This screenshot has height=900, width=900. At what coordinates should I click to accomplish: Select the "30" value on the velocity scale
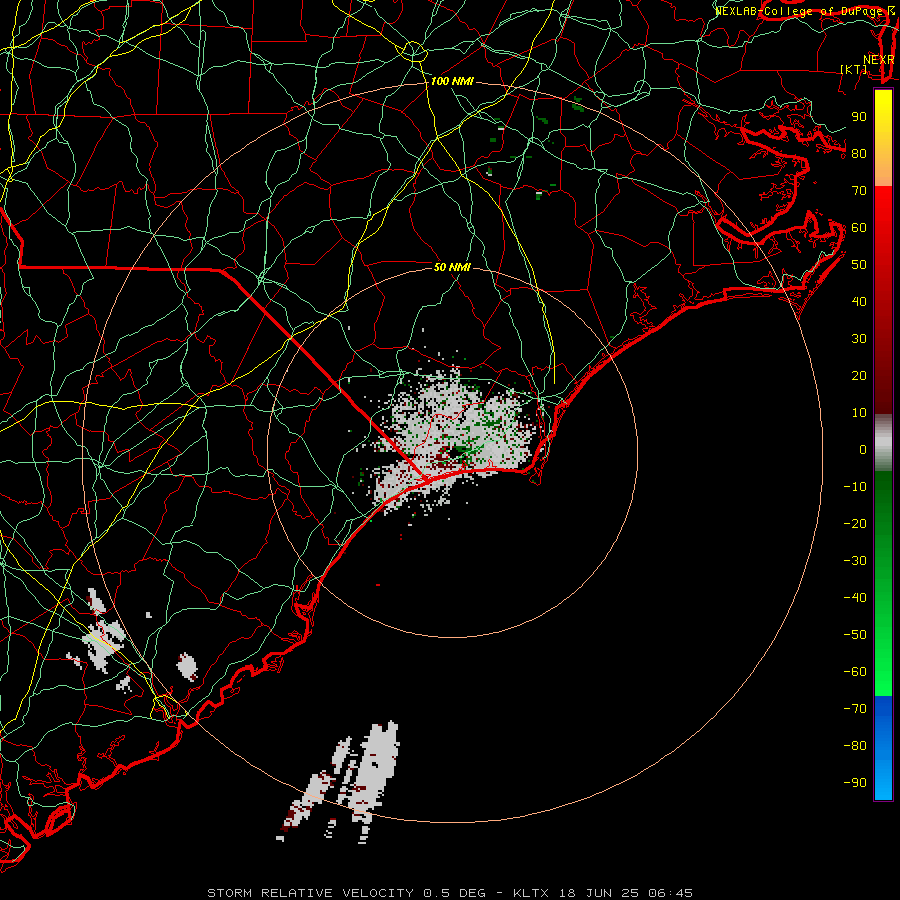coord(859,339)
